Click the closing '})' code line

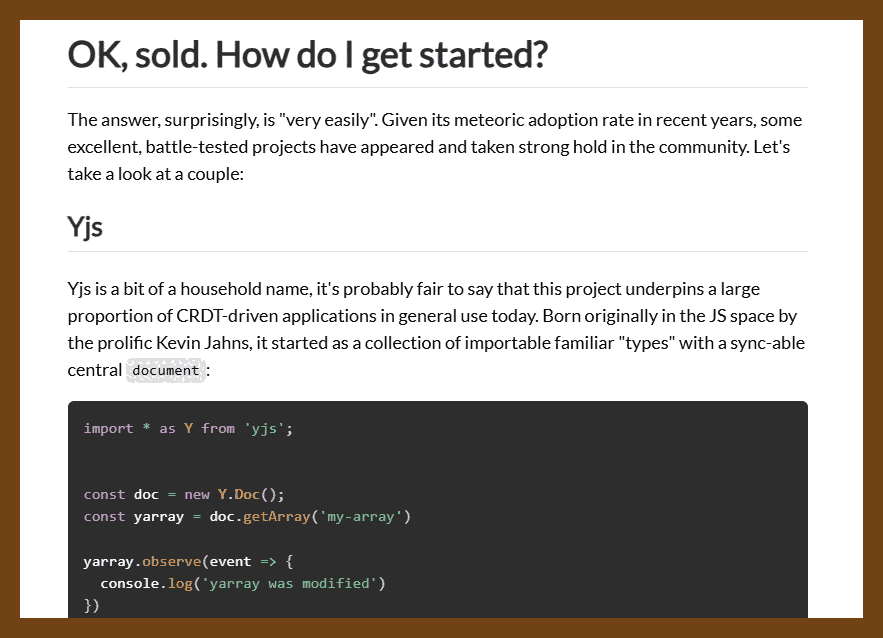[x=91, y=605]
